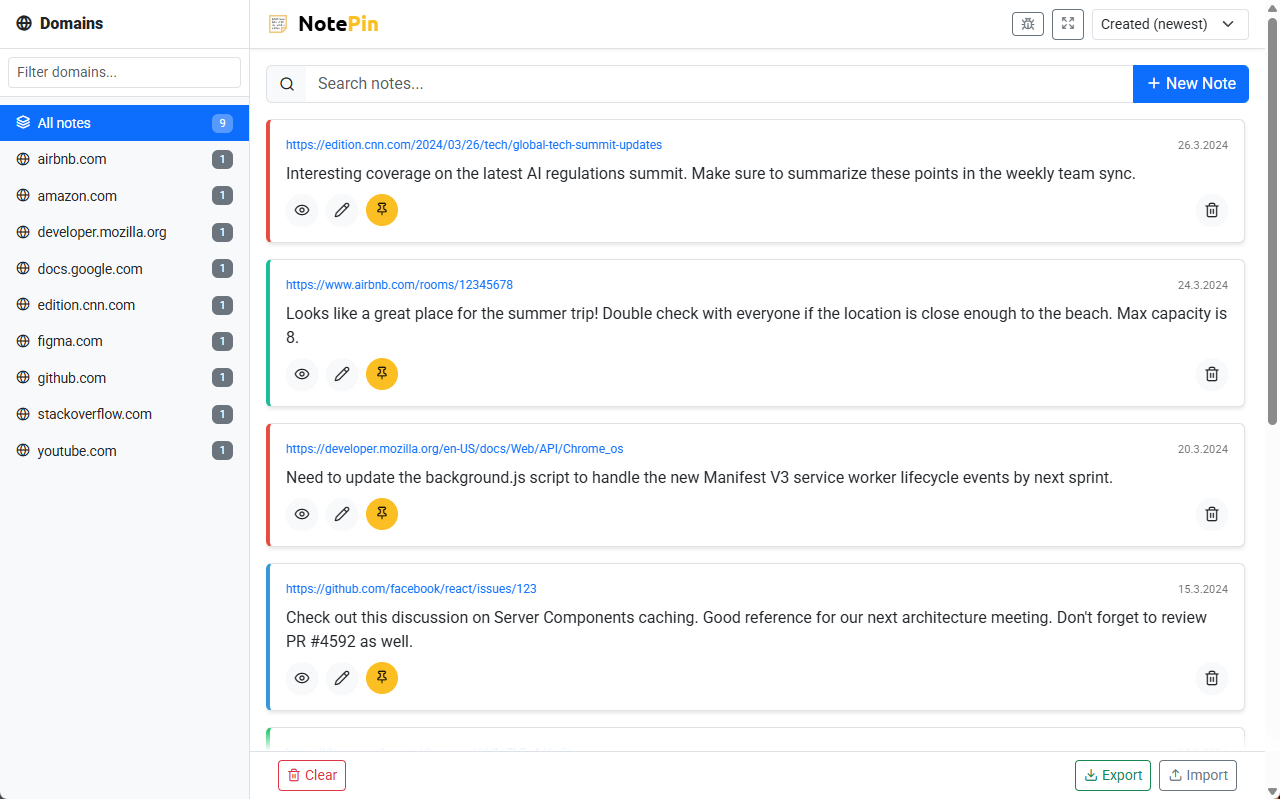Preview the Airbnb note with the eye icon
This screenshot has height=800, width=1280.
[301, 374]
